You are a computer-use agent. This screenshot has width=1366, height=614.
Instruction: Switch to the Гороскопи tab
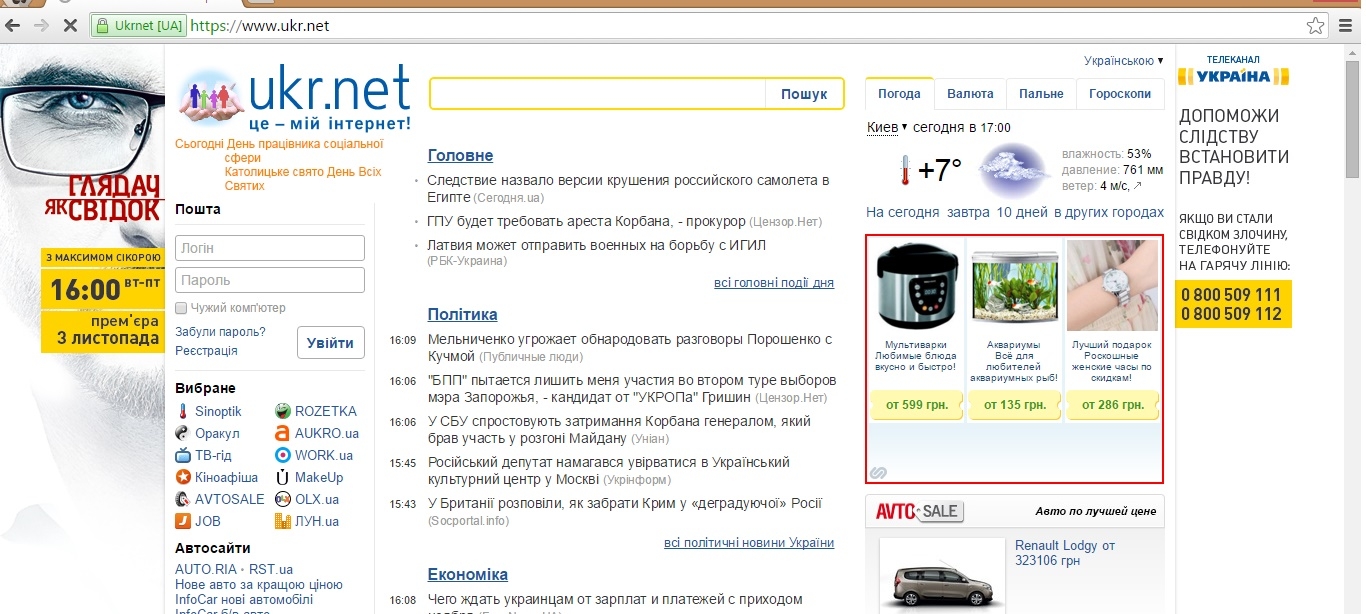1120,93
